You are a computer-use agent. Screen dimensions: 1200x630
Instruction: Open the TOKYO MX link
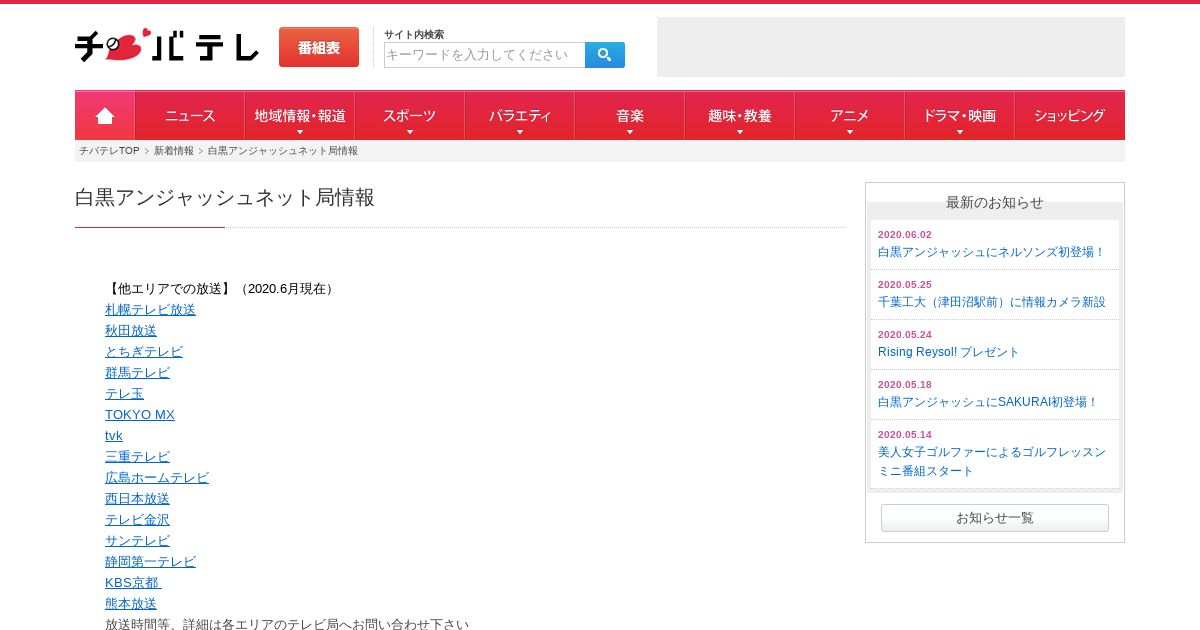point(140,415)
